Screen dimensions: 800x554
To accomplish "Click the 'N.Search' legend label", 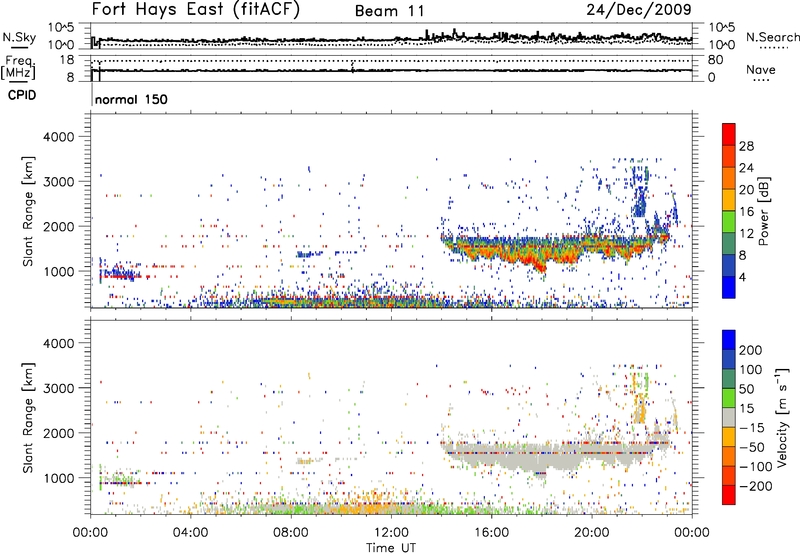I will (772, 37).
